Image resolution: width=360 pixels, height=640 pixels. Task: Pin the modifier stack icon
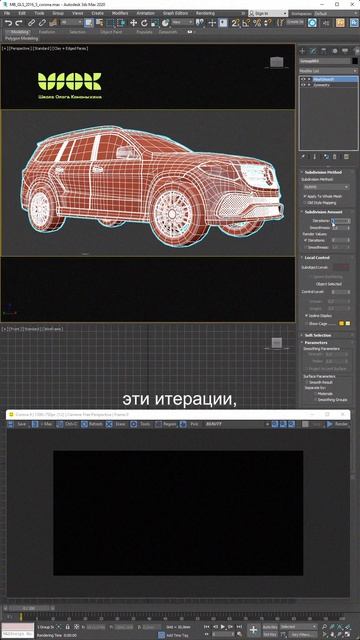[x=303, y=156]
